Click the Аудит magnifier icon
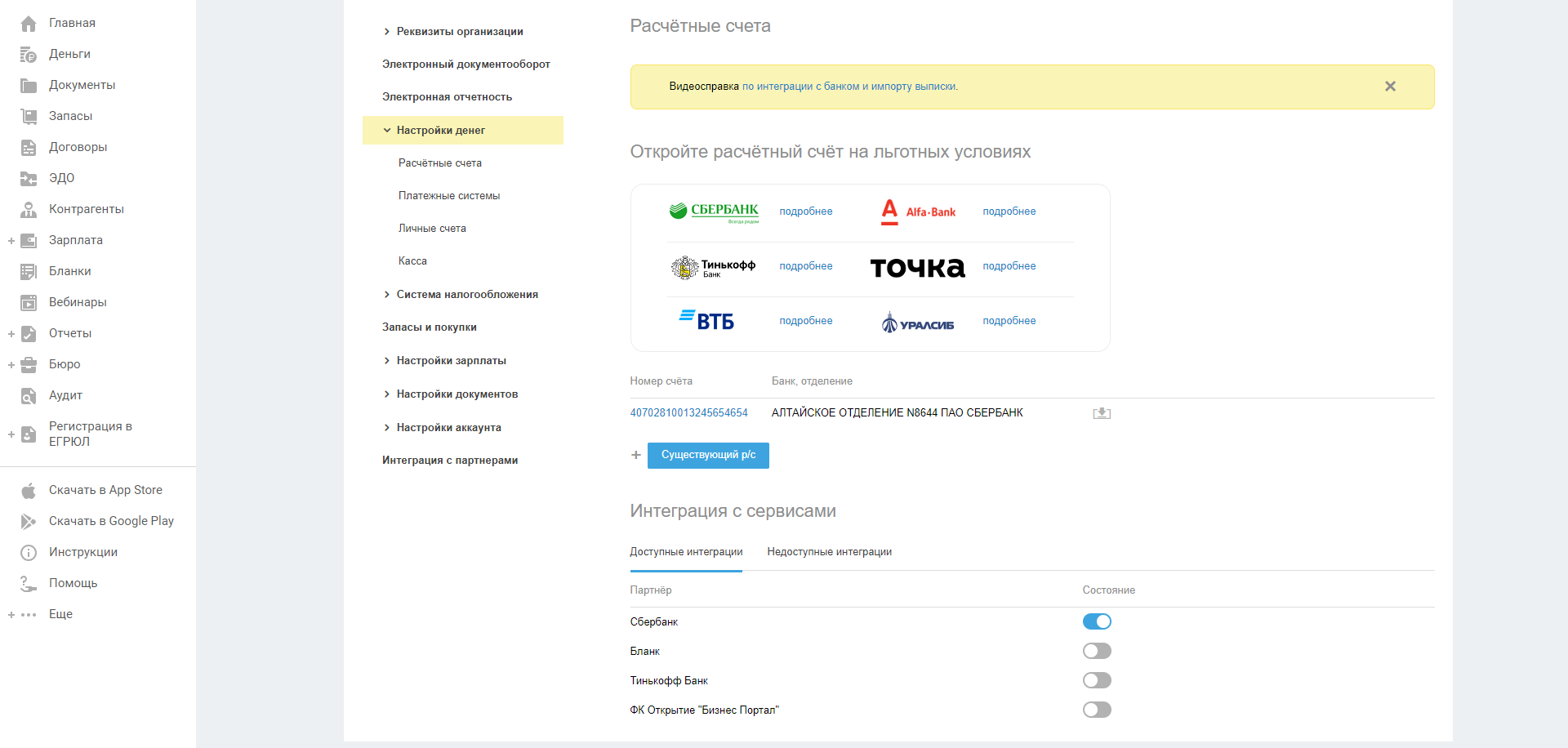 29,396
